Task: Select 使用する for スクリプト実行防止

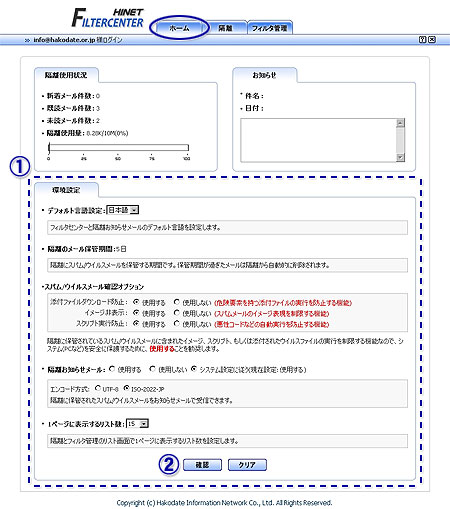Action: click(136, 323)
